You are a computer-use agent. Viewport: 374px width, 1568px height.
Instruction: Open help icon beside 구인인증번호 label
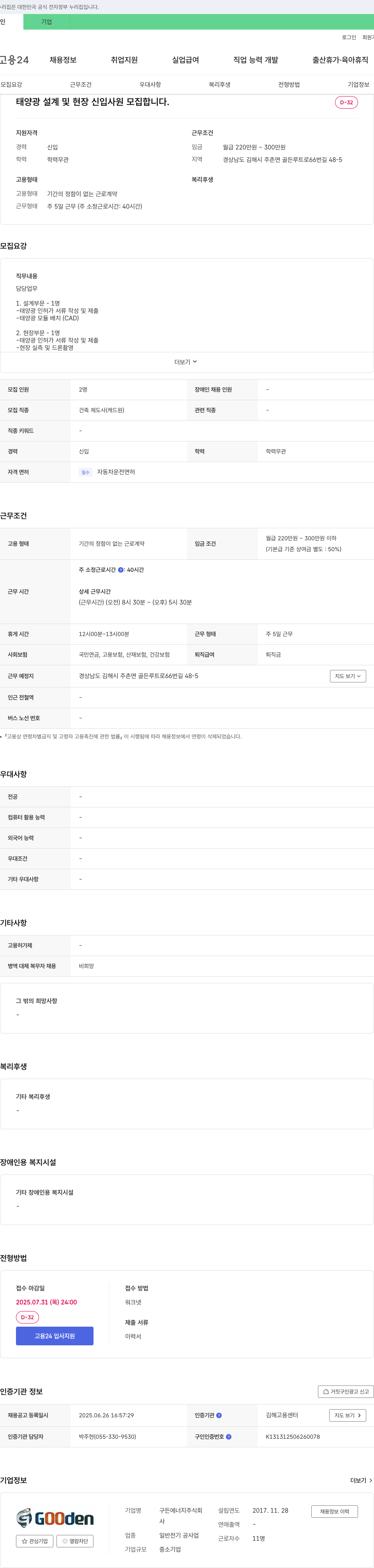pyautogui.click(x=229, y=1436)
